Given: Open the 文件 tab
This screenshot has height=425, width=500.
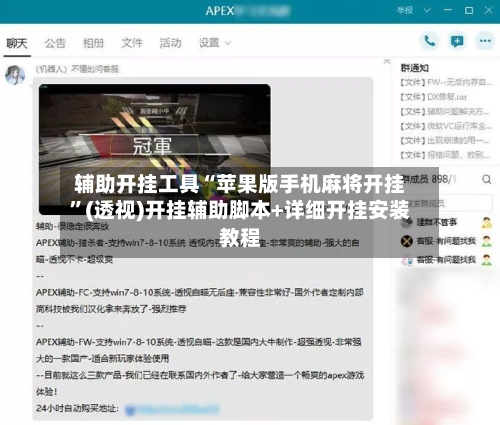Looking at the screenshot, I should pyautogui.click(x=132, y=43).
